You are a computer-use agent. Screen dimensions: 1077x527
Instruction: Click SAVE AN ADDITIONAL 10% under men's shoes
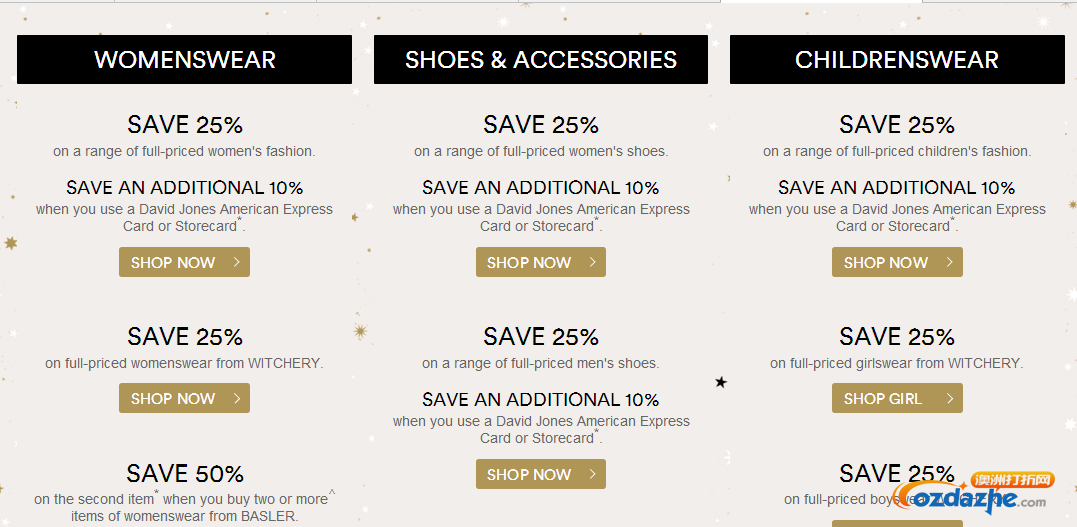[541, 399]
